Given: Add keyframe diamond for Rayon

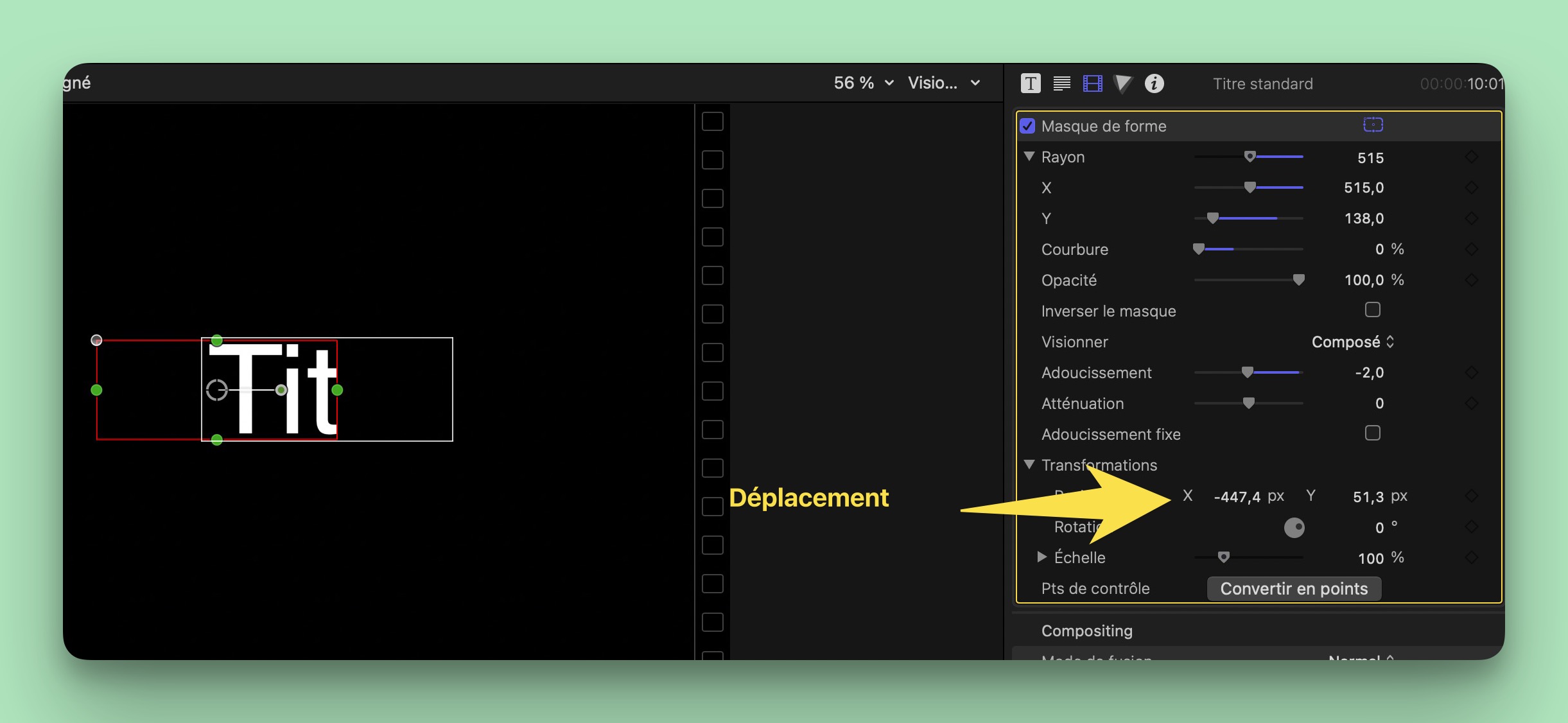Looking at the screenshot, I should (x=1472, y=157).
